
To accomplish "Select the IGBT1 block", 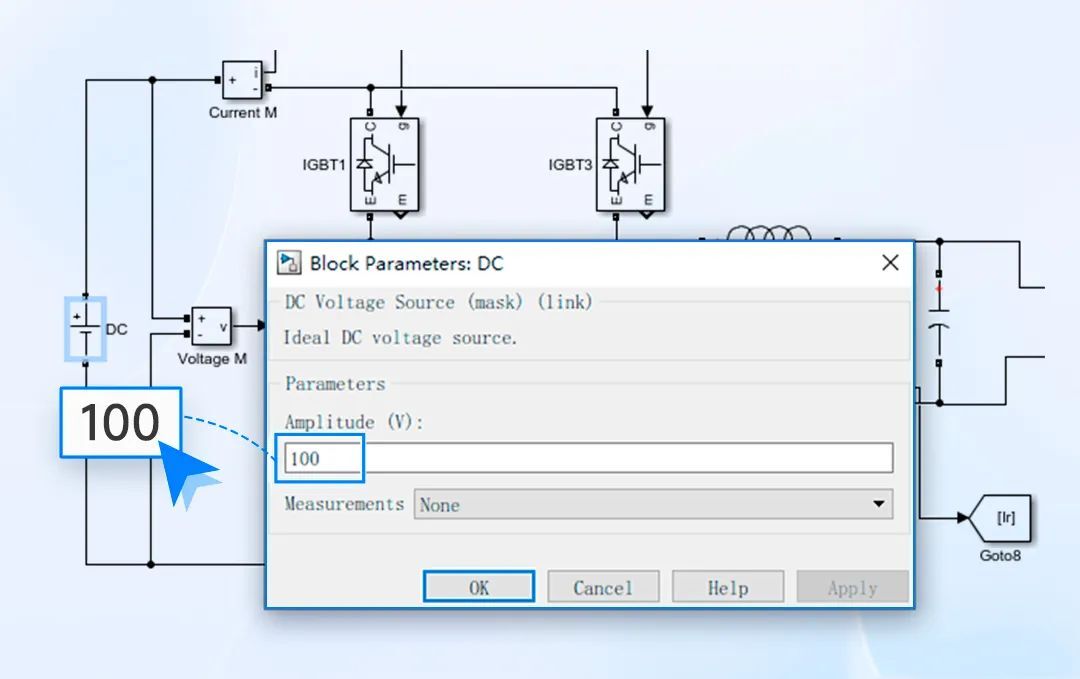I will (384, 165).
